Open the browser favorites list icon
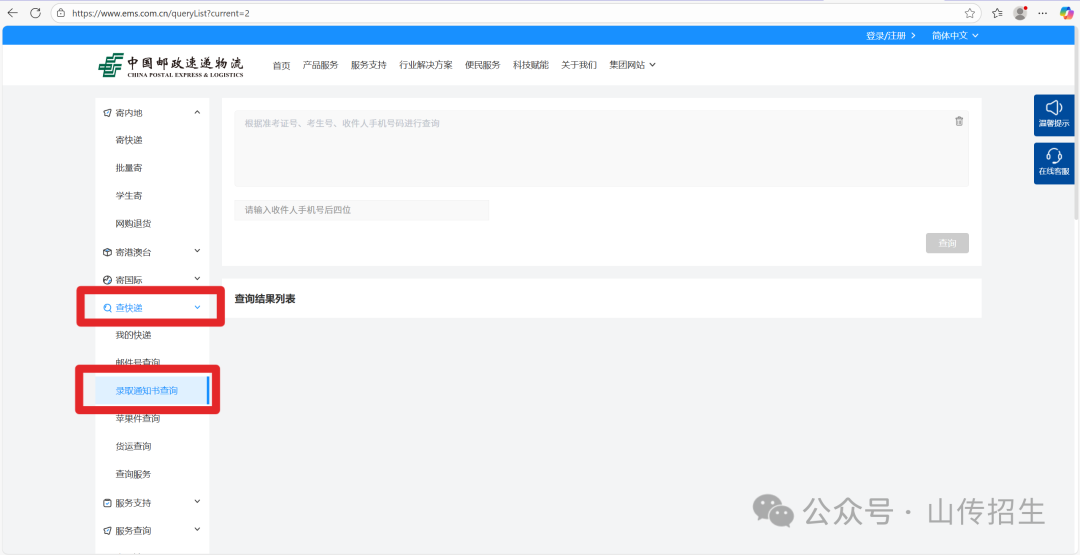Image resolution: width=1080 pixels, height=555 pixels. 997,13
